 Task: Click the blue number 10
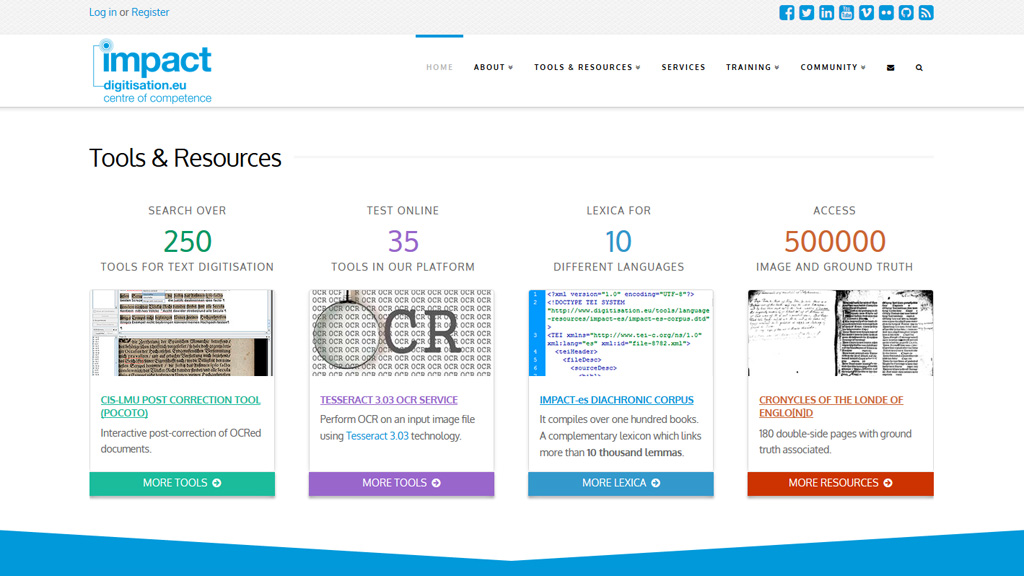[x=618, y=242]
